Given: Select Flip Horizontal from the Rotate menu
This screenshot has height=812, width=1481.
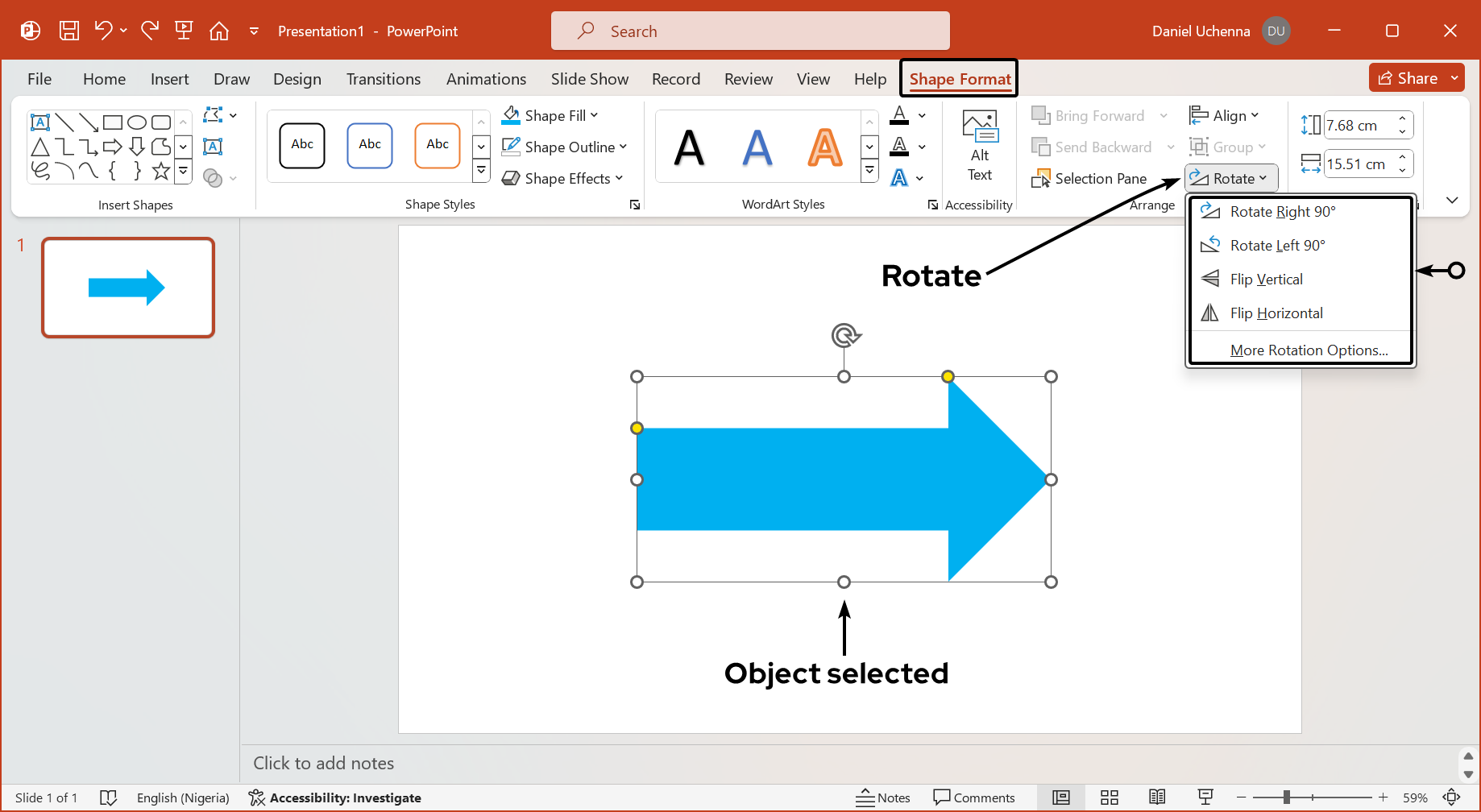Looking at the screenshot, I should click(x=1276, y=313).
